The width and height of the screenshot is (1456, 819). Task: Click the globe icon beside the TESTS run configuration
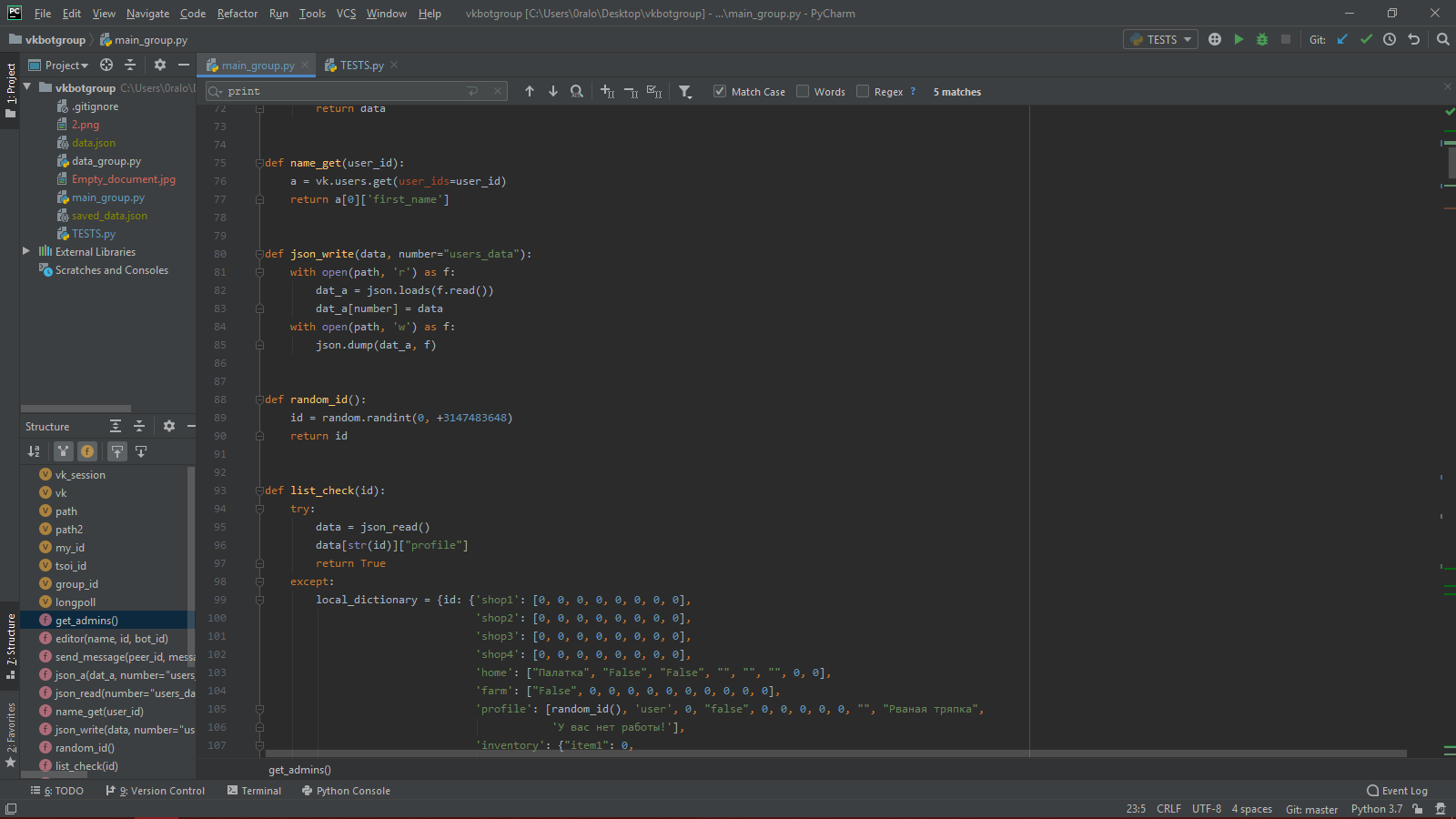pyautogui.click(x=1215, y=39)
